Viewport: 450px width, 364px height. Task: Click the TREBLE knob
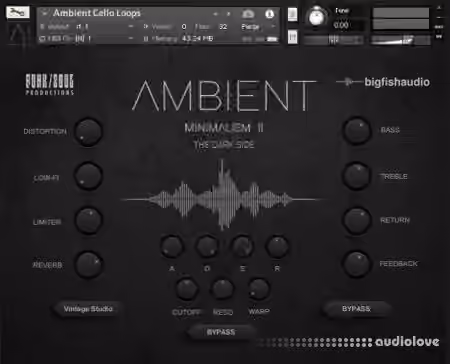(357, 175)
